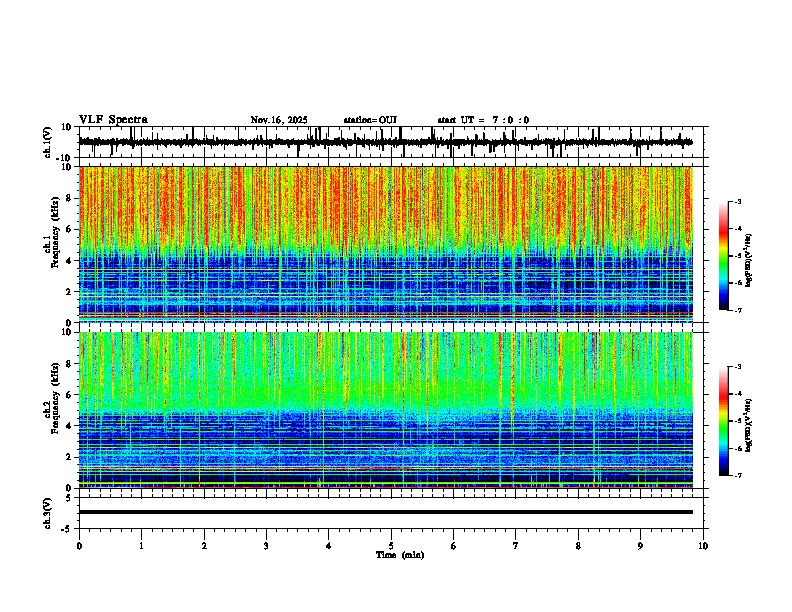Click the "-3" label atop ch.1 color bar
Viewport: 792px width, 612px height.
point(737,201)
